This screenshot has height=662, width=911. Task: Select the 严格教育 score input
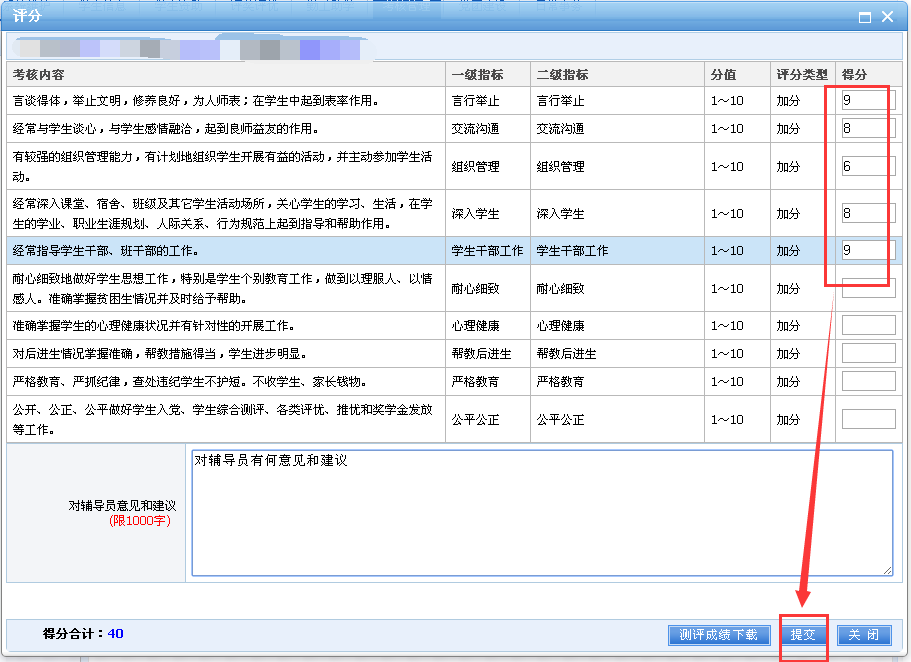(868, 382)
